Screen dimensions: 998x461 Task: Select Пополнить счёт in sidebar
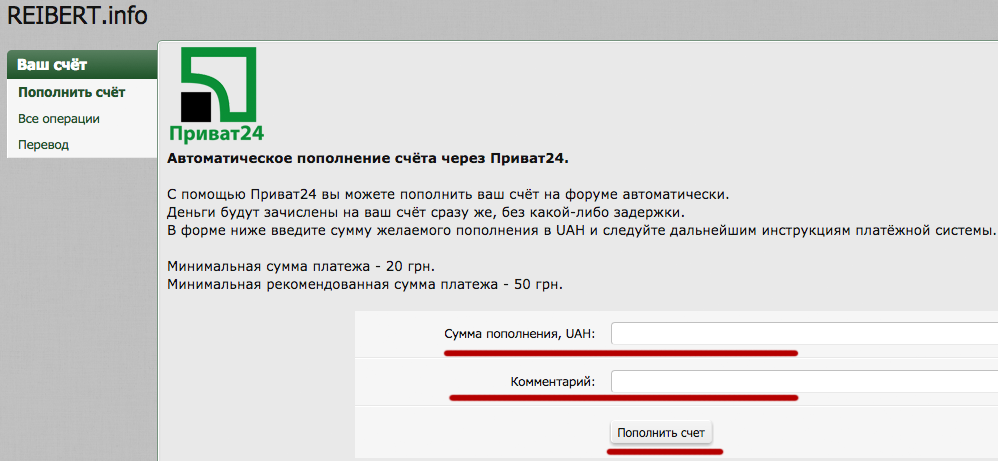point(71,92)
